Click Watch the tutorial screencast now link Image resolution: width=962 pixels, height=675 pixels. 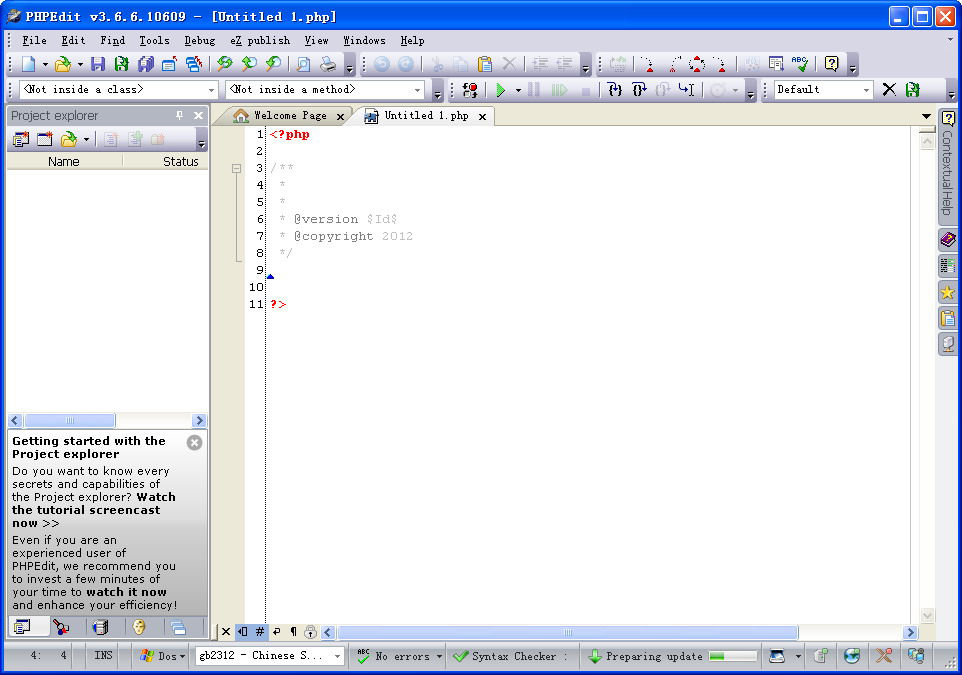point(94,510)
